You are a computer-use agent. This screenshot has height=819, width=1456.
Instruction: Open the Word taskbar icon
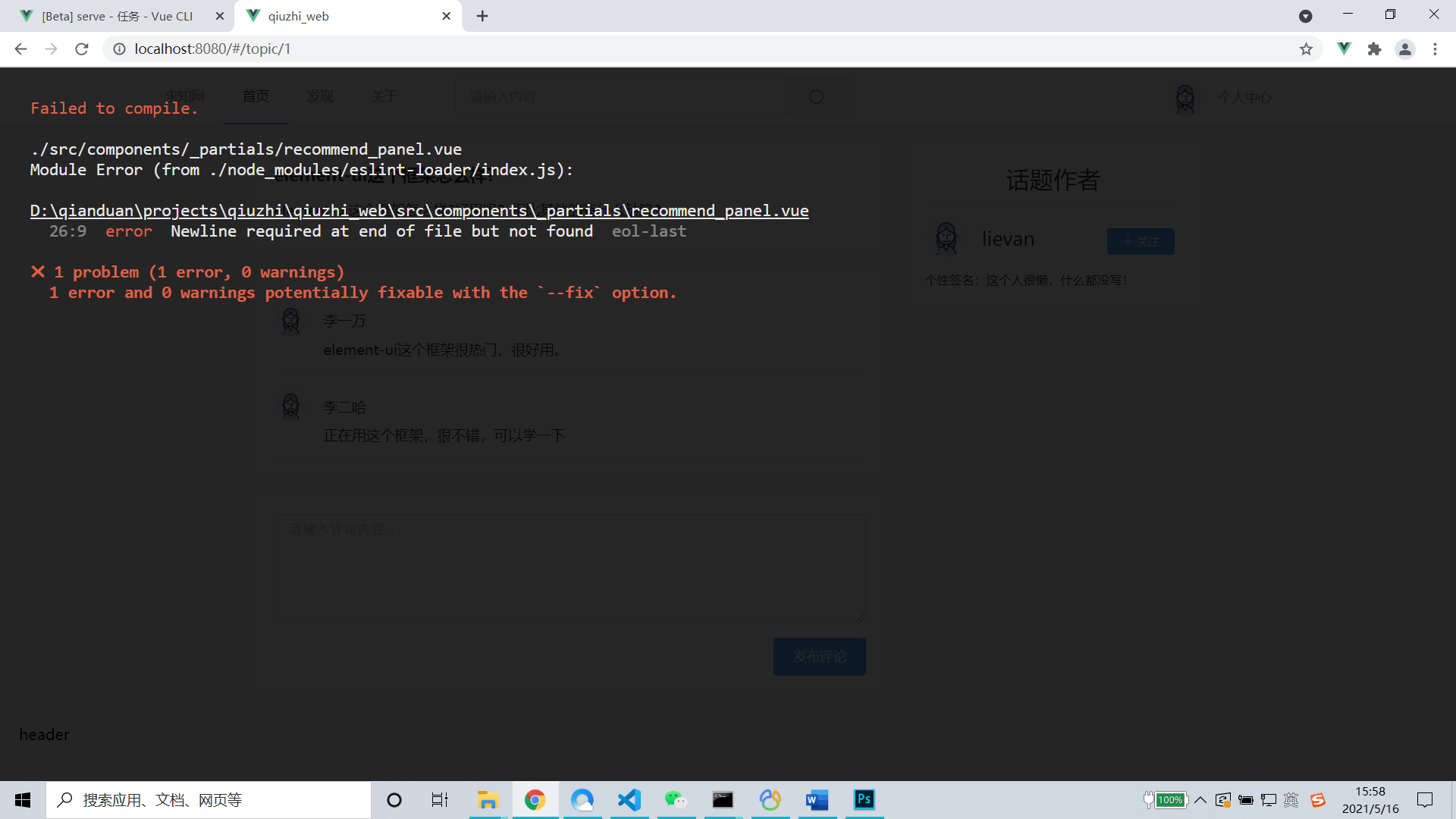817,800
